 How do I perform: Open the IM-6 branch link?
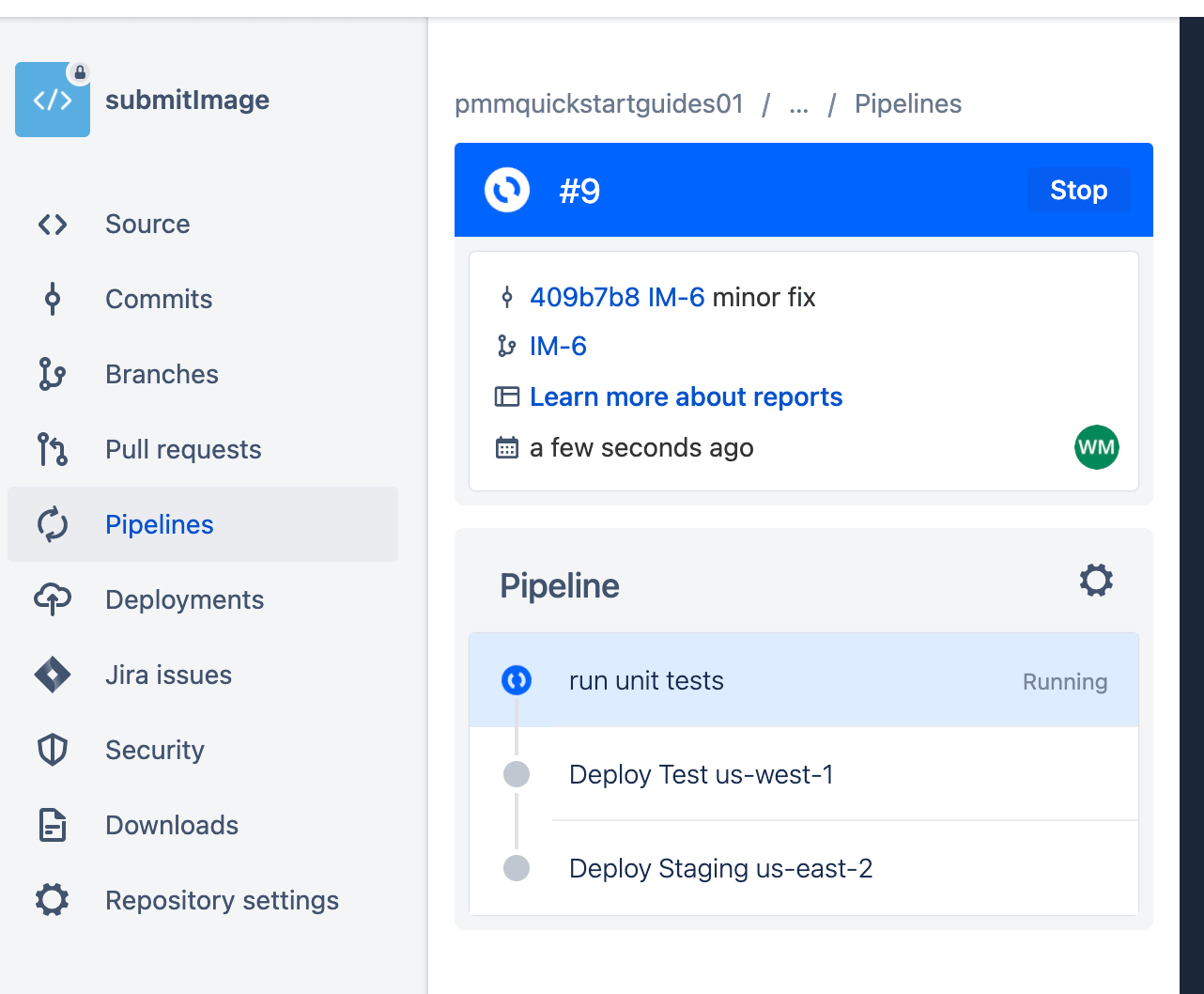click(559, 346)
